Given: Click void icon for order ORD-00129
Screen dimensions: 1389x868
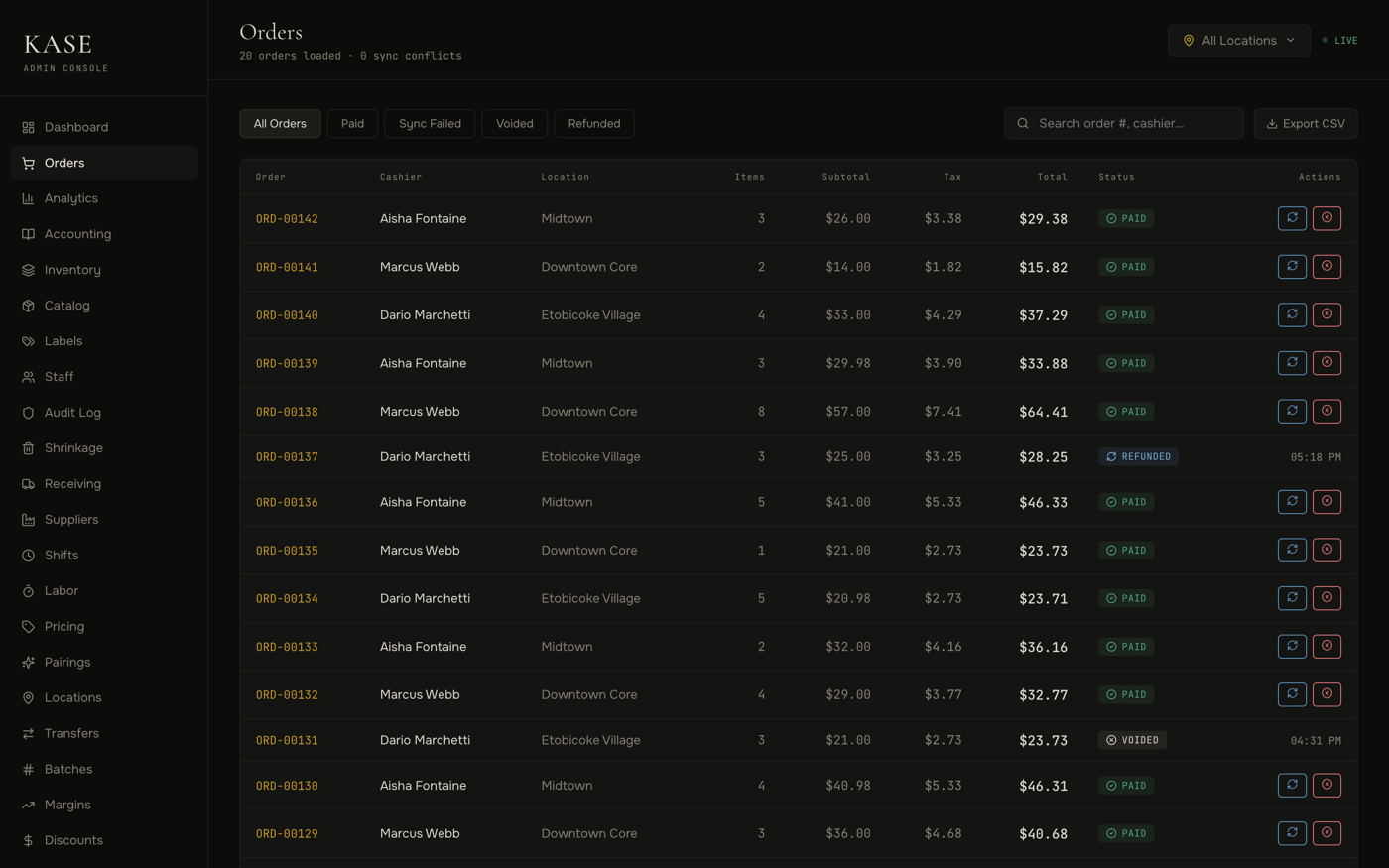Looking at the screenshot, I should [1326, 833].
